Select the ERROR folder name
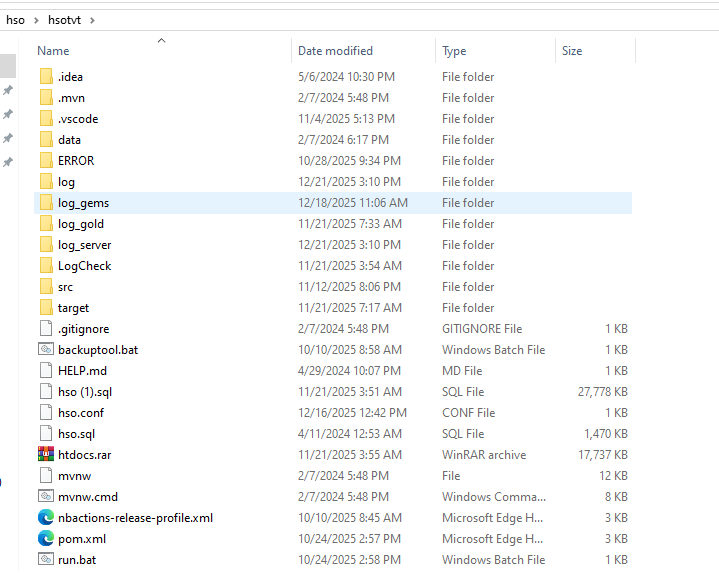This screenshot has width=719, height=588. coord(76,161)
